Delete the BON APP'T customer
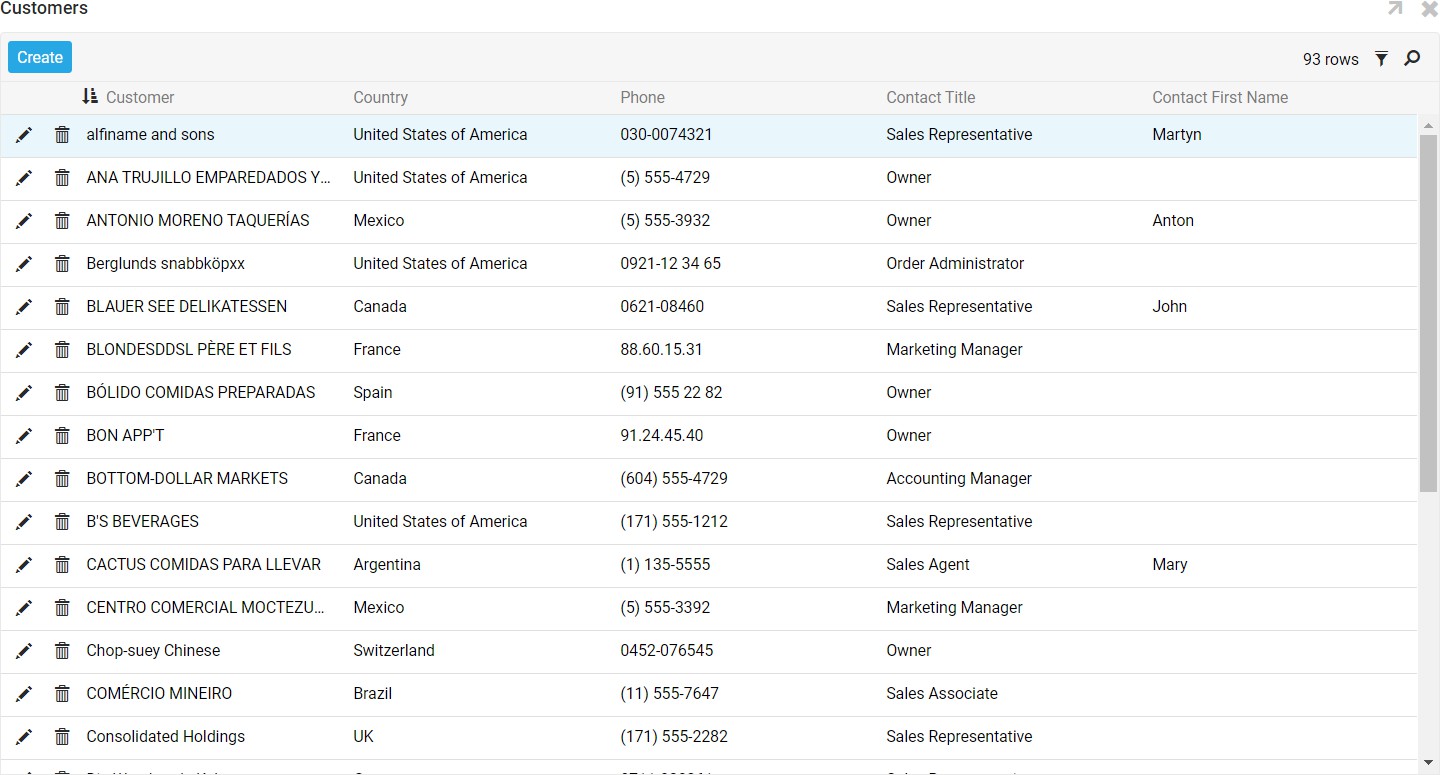Viewport: 1440px width, 775px height. coord(62,436)
